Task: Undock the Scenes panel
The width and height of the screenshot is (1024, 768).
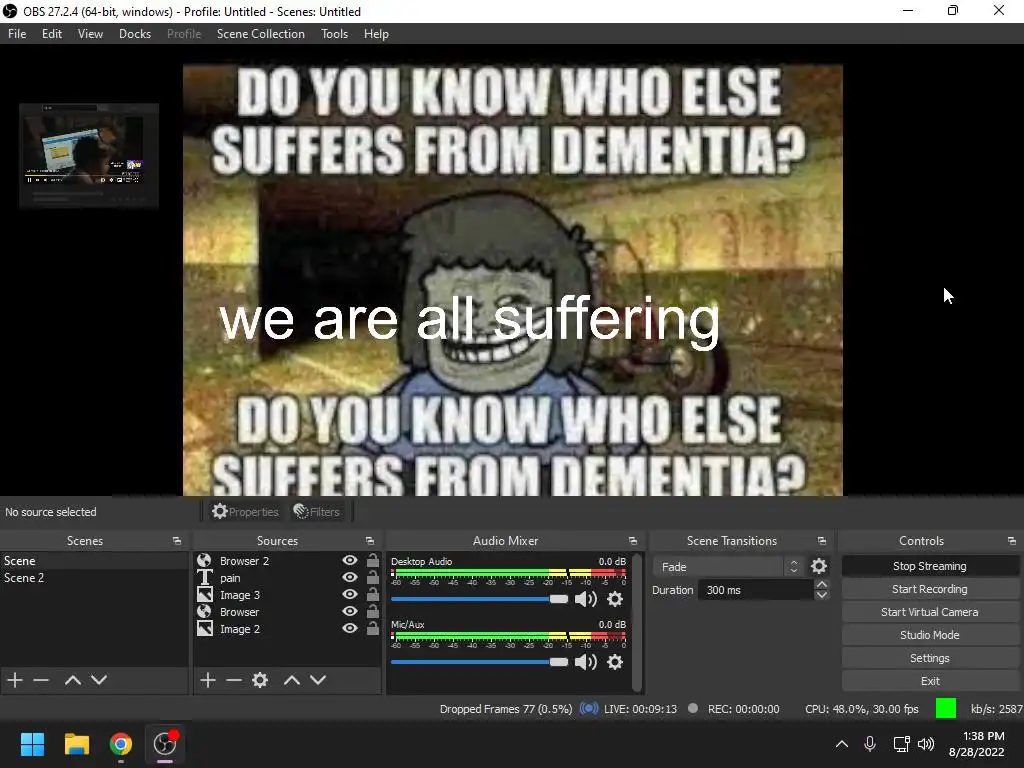Action: point(177,541)
